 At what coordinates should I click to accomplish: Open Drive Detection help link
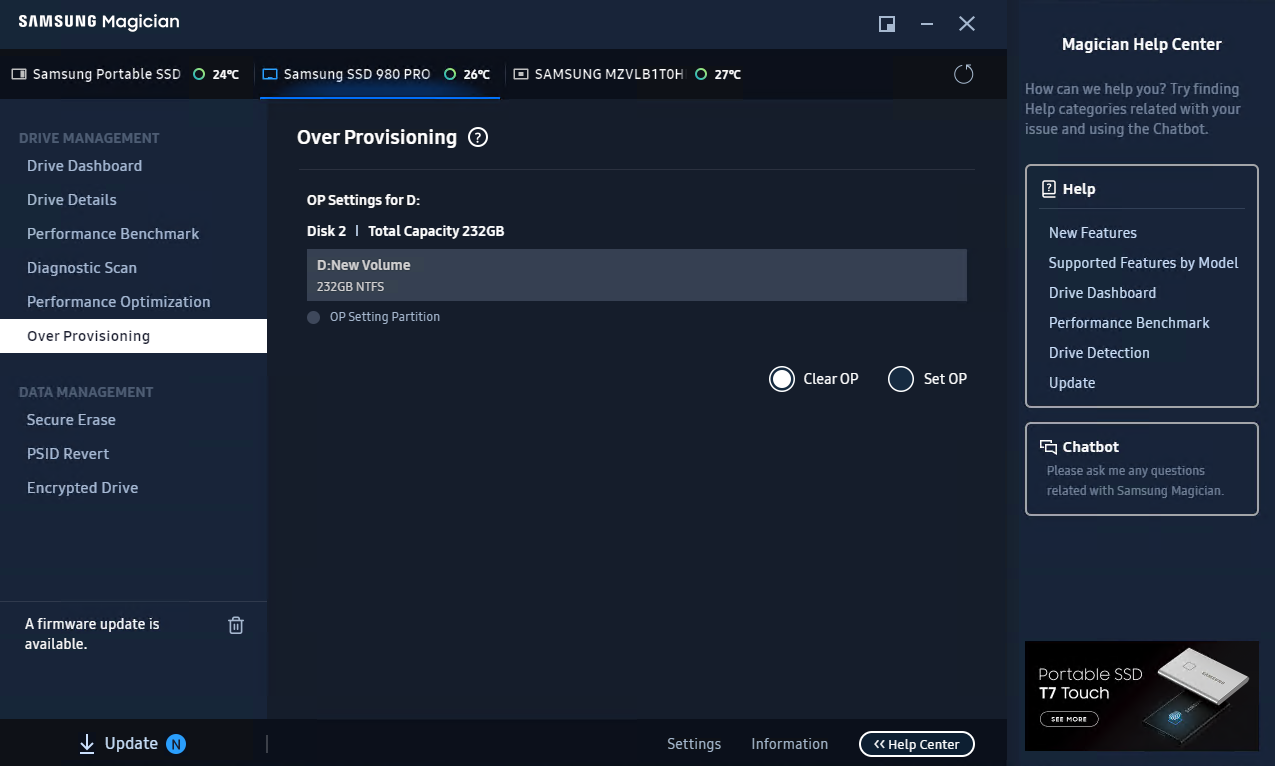pos(1099,353)
